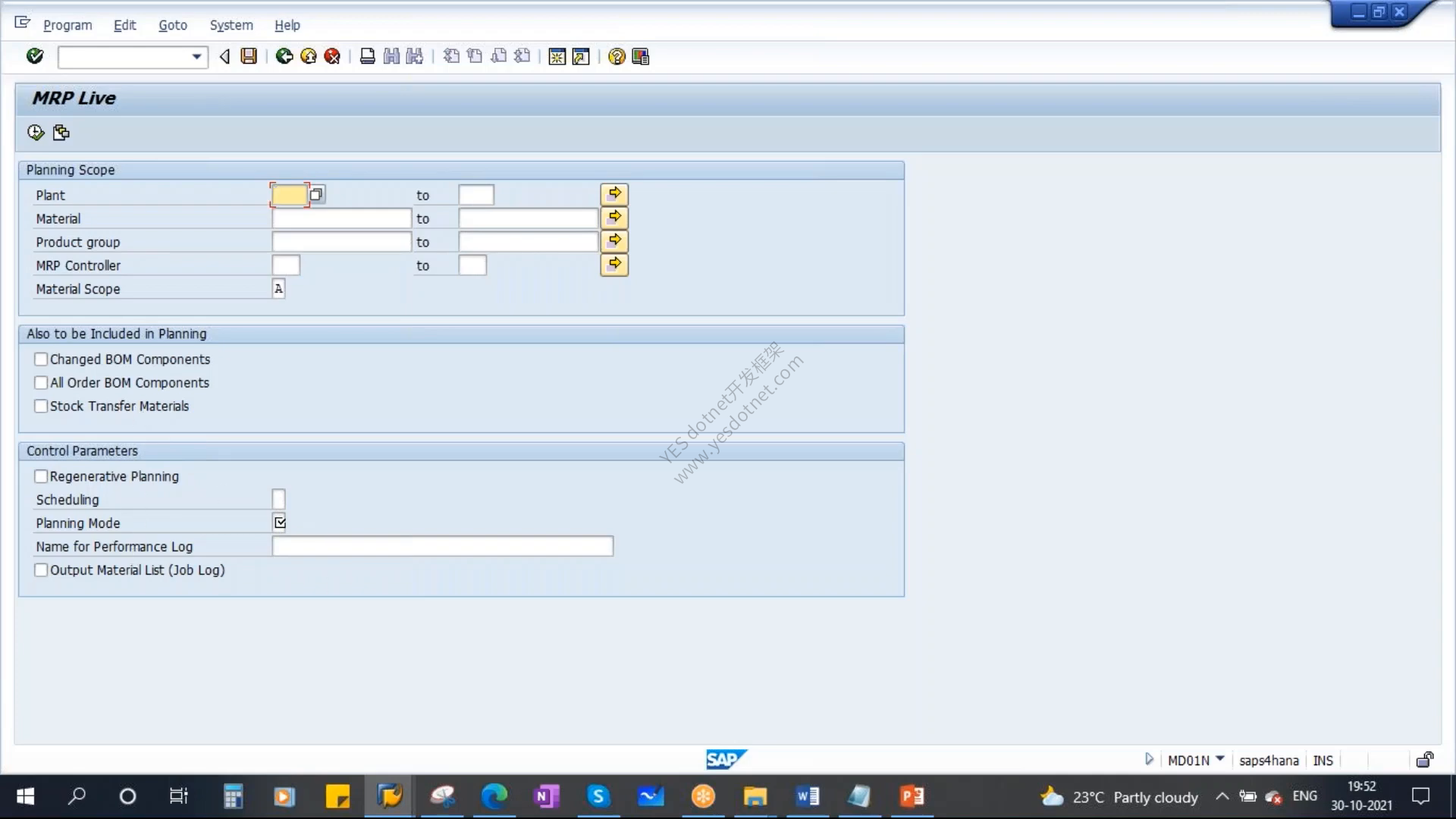Click the Material Scope field

point(278,289)
